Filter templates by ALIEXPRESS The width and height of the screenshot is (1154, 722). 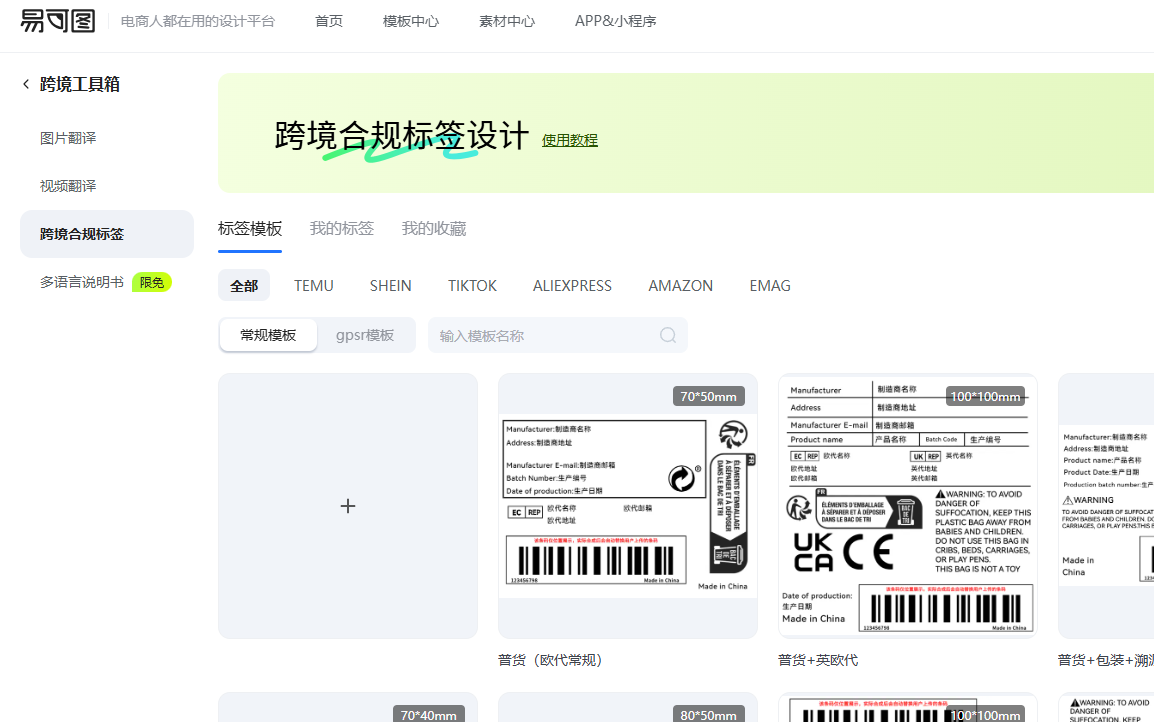[572, 286]
